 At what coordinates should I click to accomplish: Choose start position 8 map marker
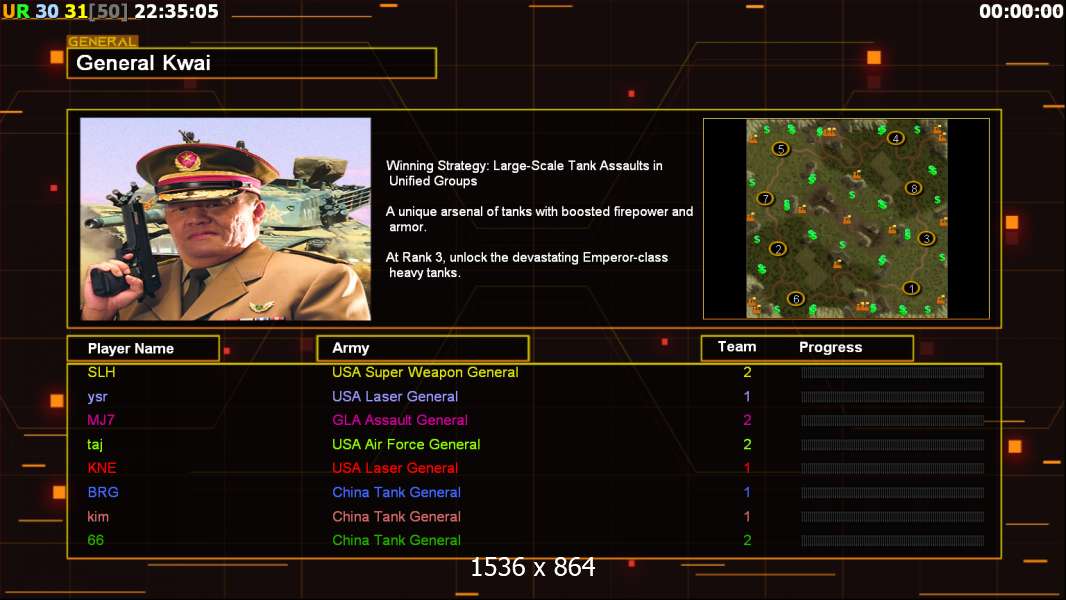tap(914, 188)
